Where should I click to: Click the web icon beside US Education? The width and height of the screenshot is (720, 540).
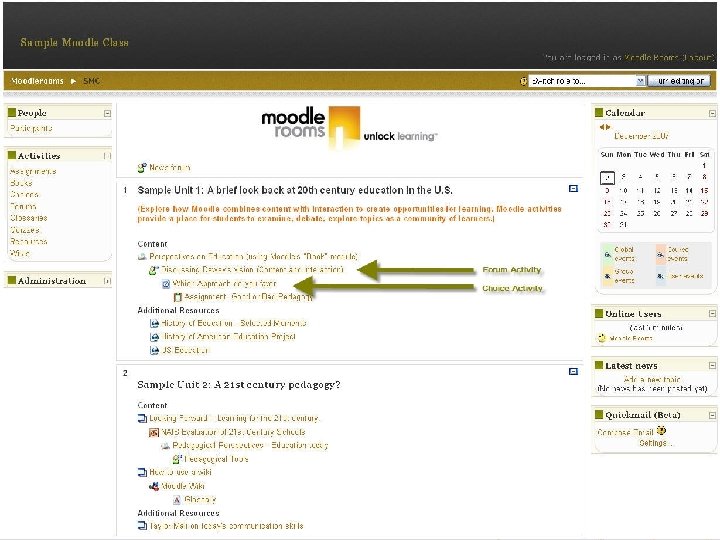click(154, 350)
